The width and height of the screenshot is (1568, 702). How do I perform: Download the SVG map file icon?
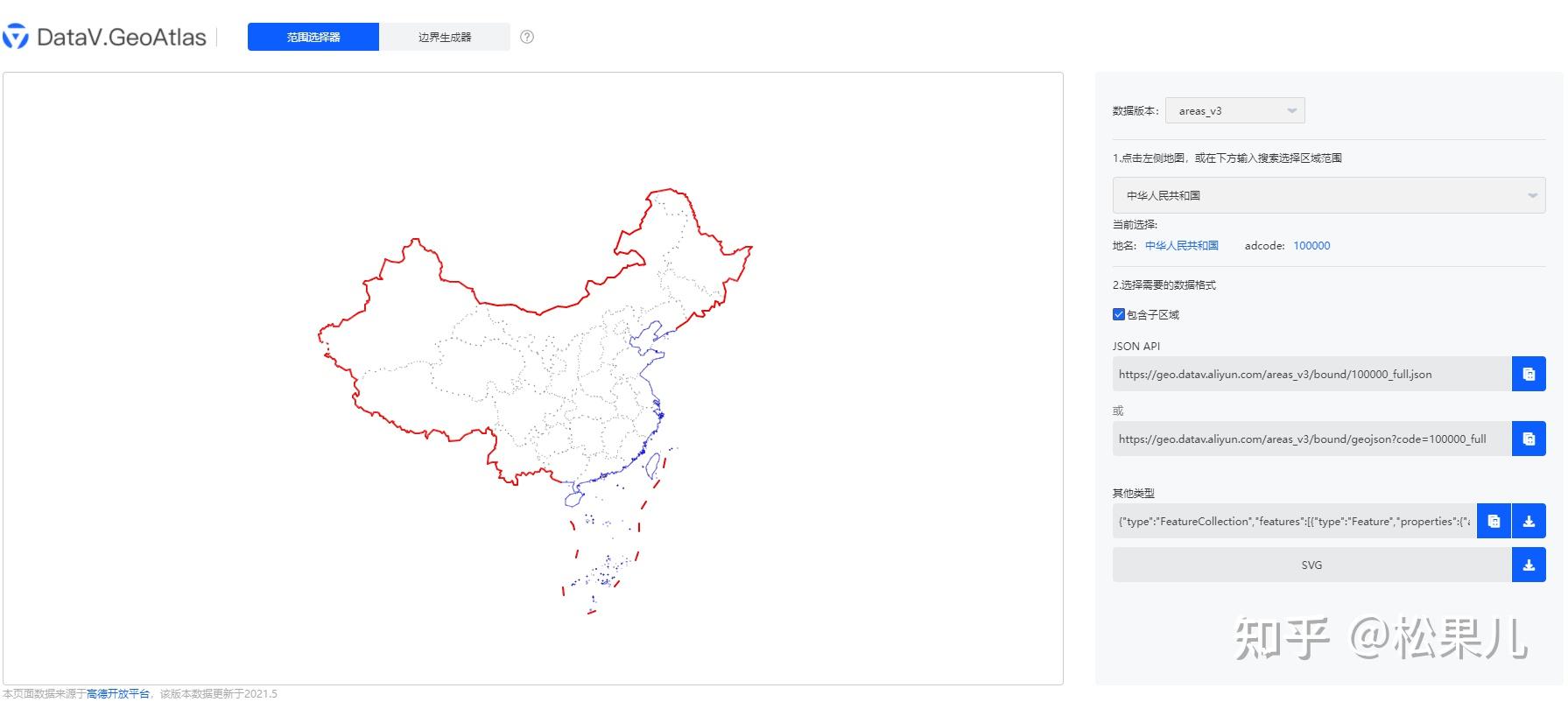click(1529, 565)
